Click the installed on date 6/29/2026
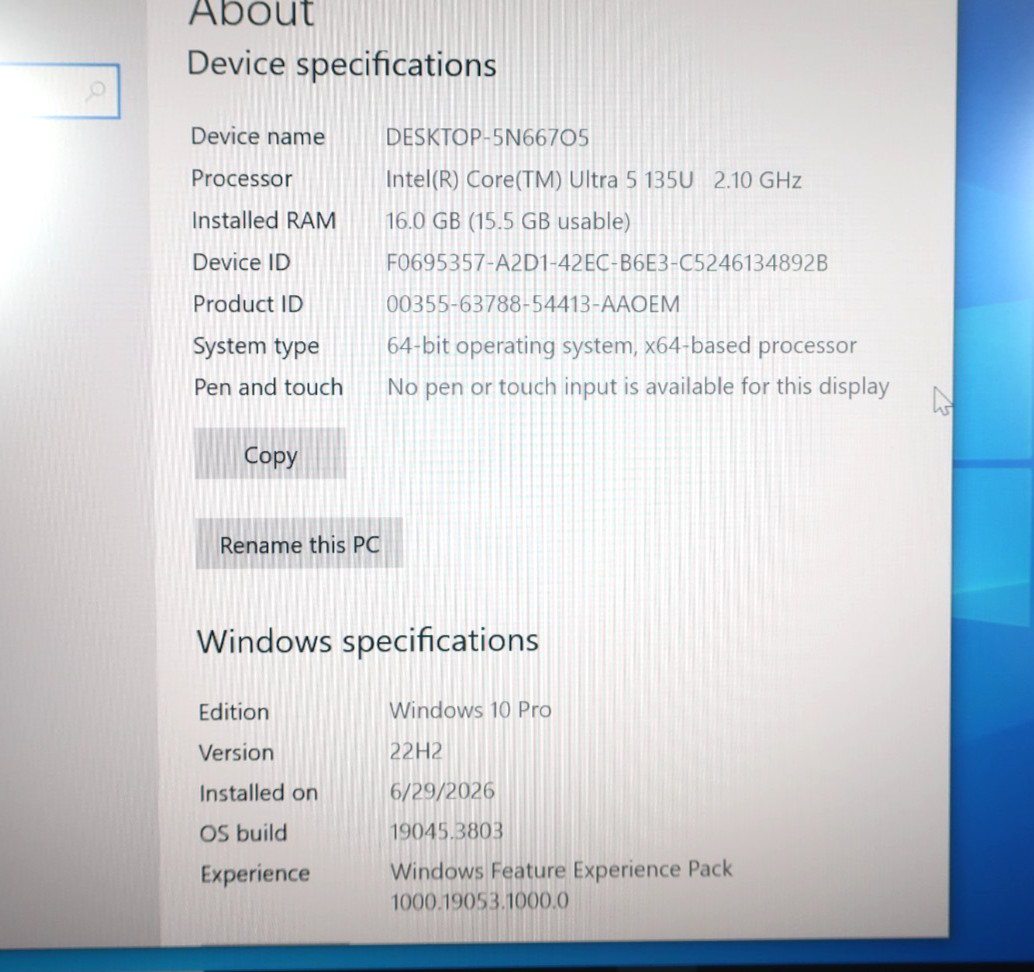1034x972 pixels. coord(442,791)
